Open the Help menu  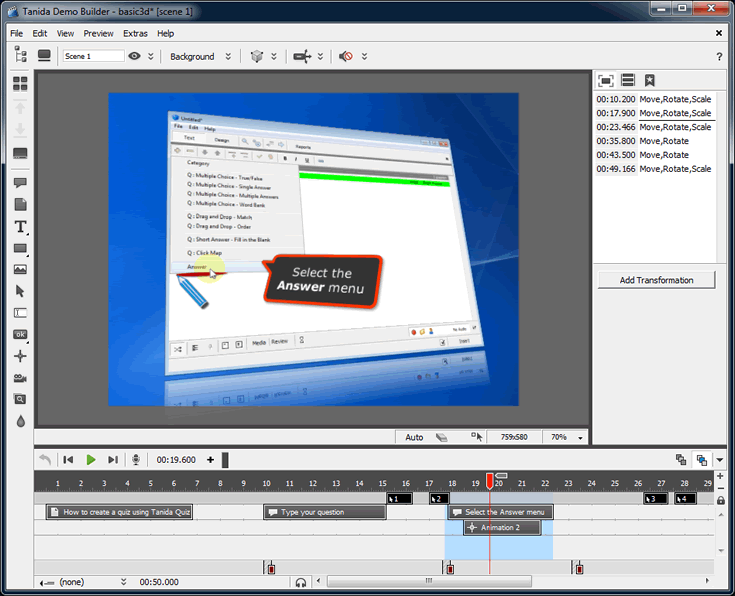tap(165, 33)
